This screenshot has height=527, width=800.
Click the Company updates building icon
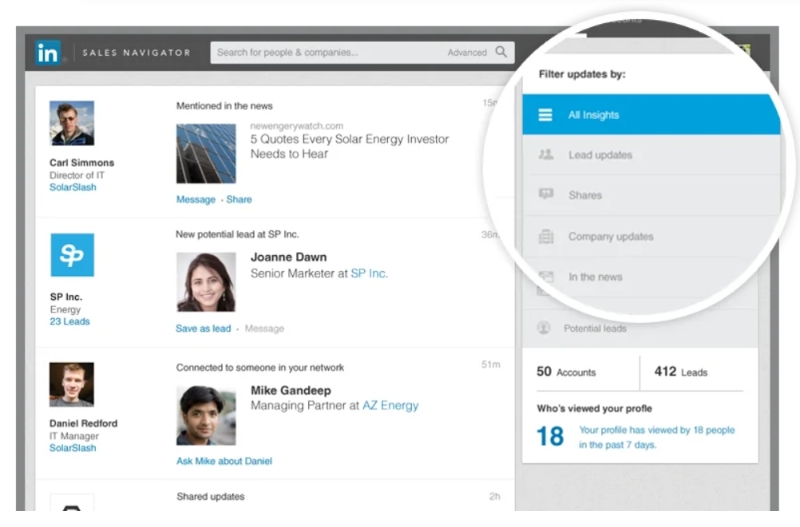pyautogui.click(x=545, y=237)
